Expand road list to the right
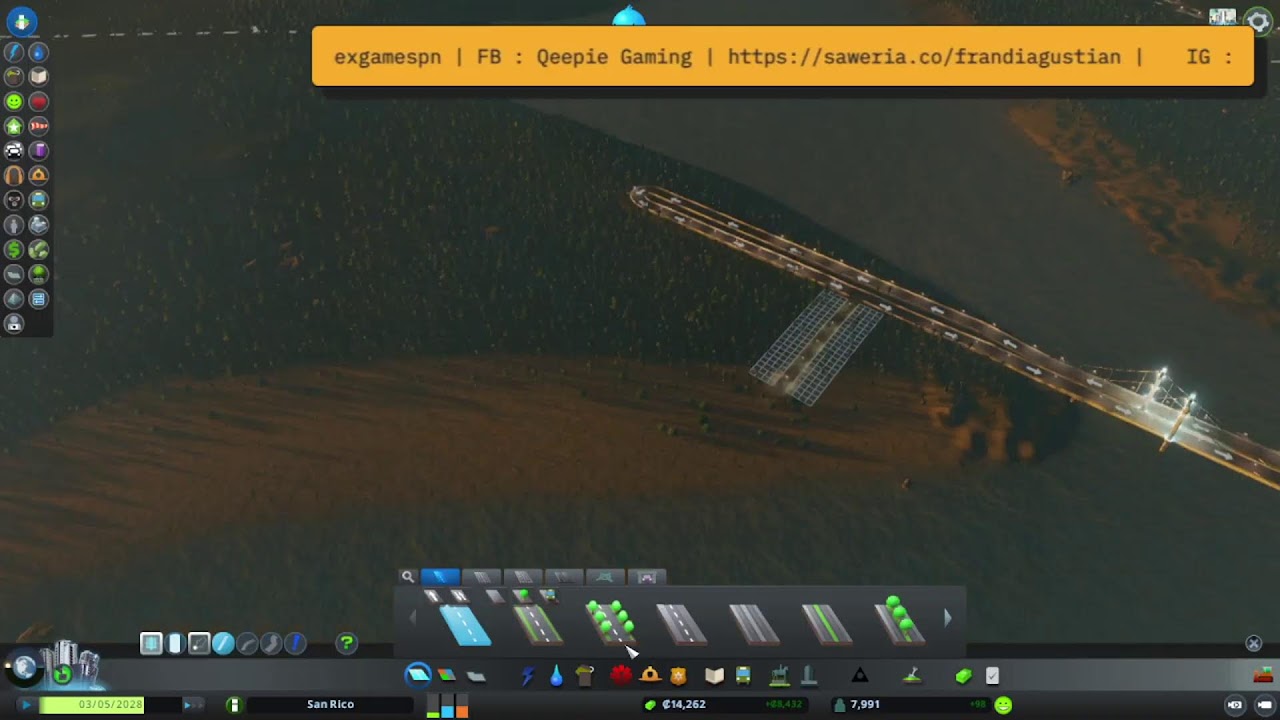The height and width of the screenshot is (720, 1280). [x=948, y=618]
